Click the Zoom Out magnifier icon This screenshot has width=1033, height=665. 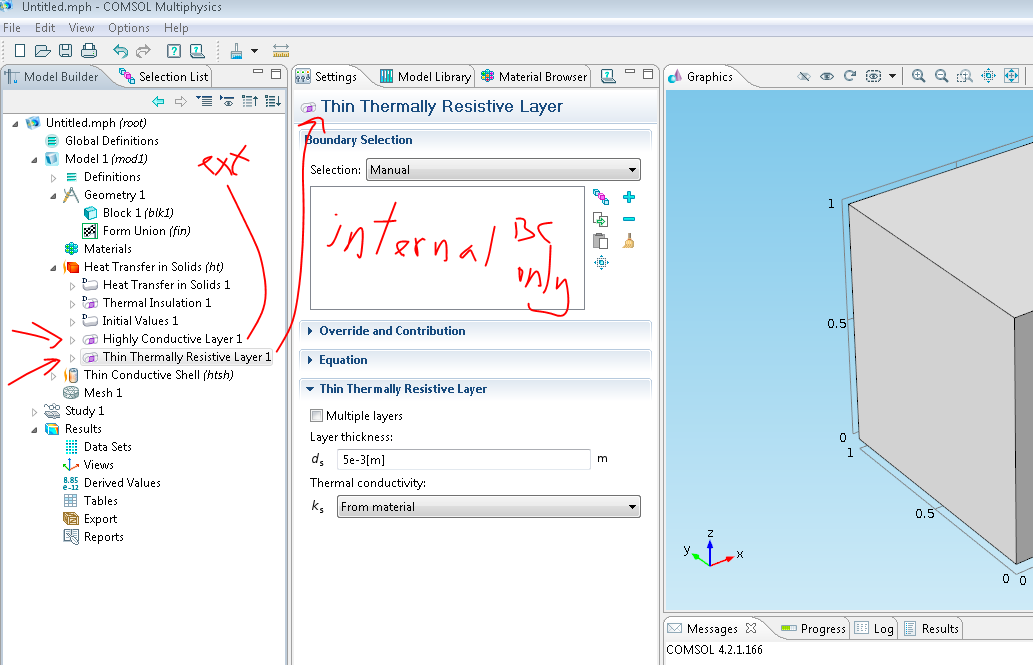click(941, 76)
